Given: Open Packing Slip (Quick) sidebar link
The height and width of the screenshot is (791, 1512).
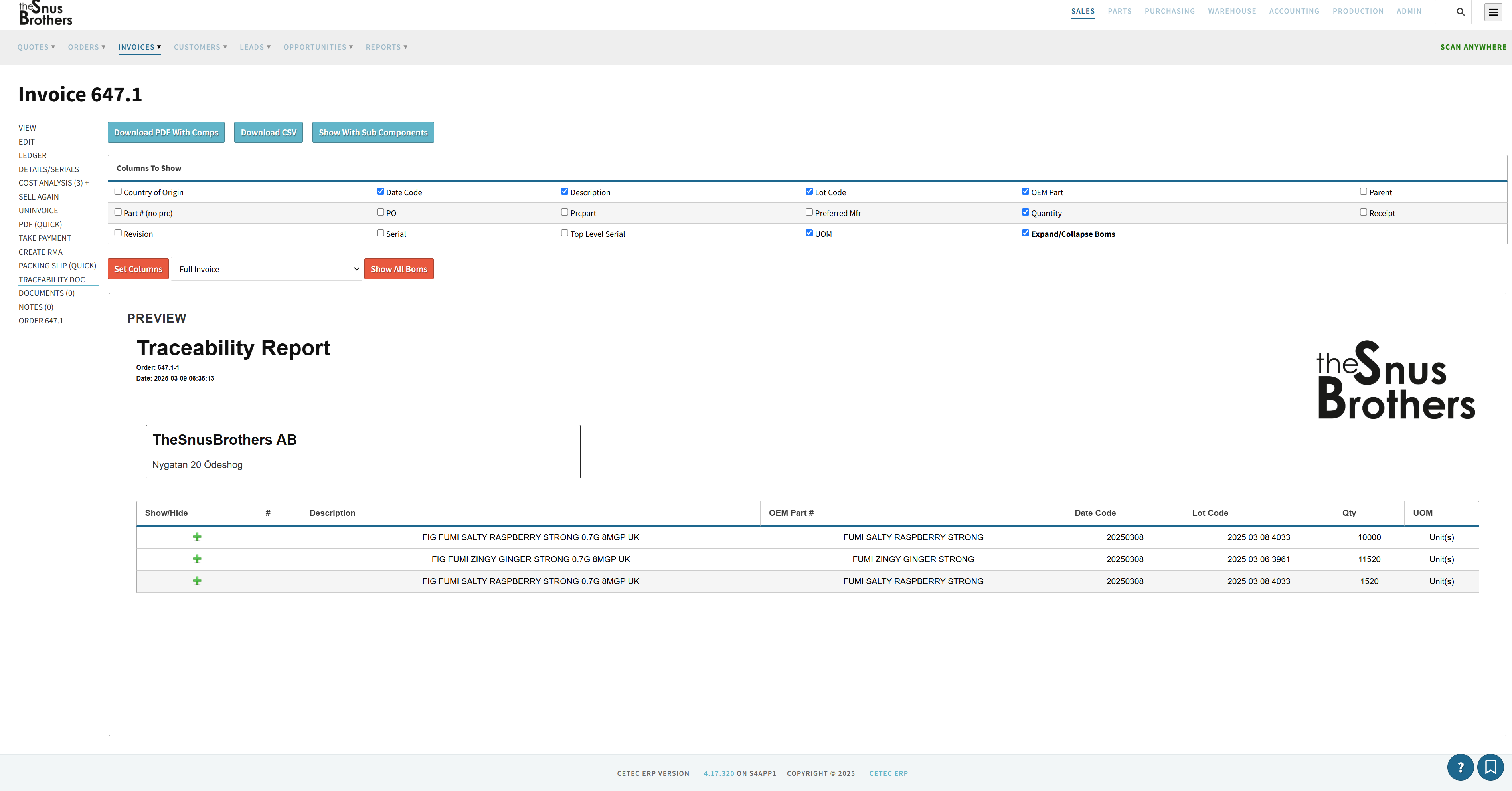Looking at the screenshot, I should click(x=57, y=266).
